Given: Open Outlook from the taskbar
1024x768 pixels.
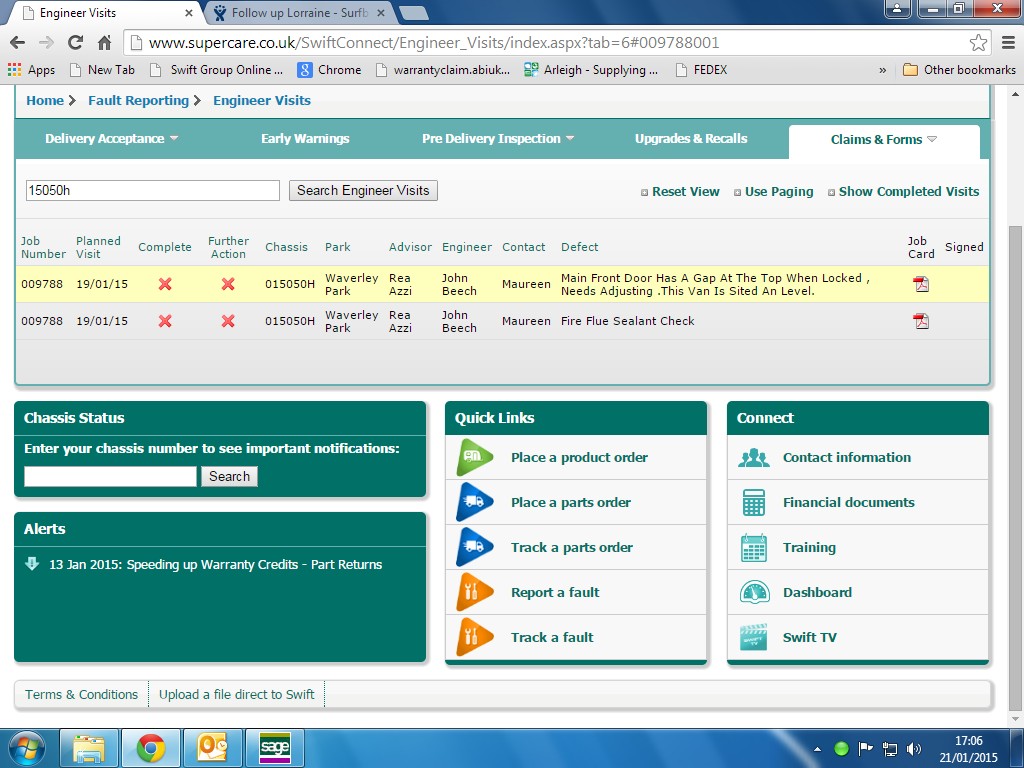Looking at the screenshot, I should 212,748.
